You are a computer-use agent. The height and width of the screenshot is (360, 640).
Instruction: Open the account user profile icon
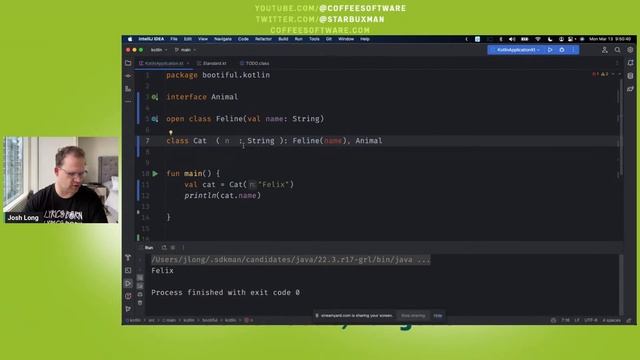(604, 50)
